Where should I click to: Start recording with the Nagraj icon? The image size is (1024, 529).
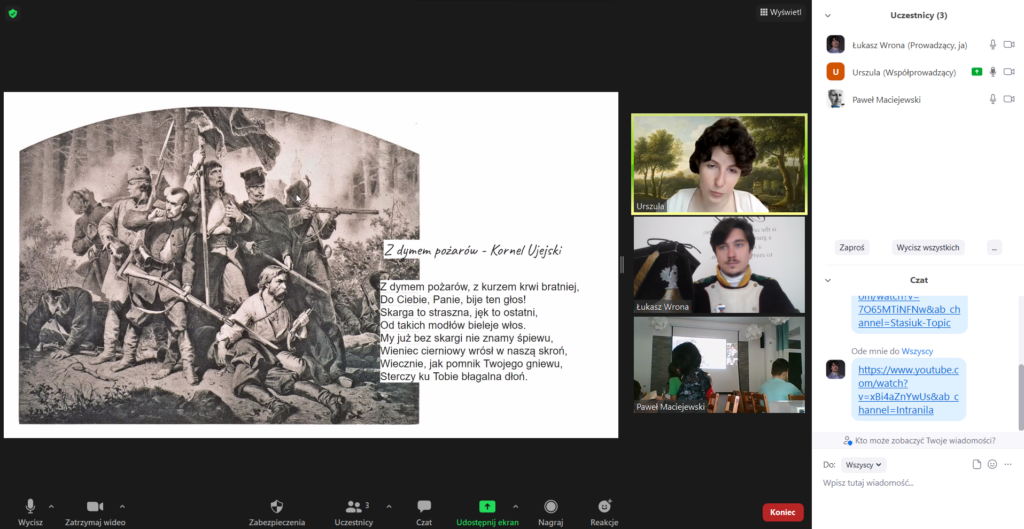click(550, 507)
